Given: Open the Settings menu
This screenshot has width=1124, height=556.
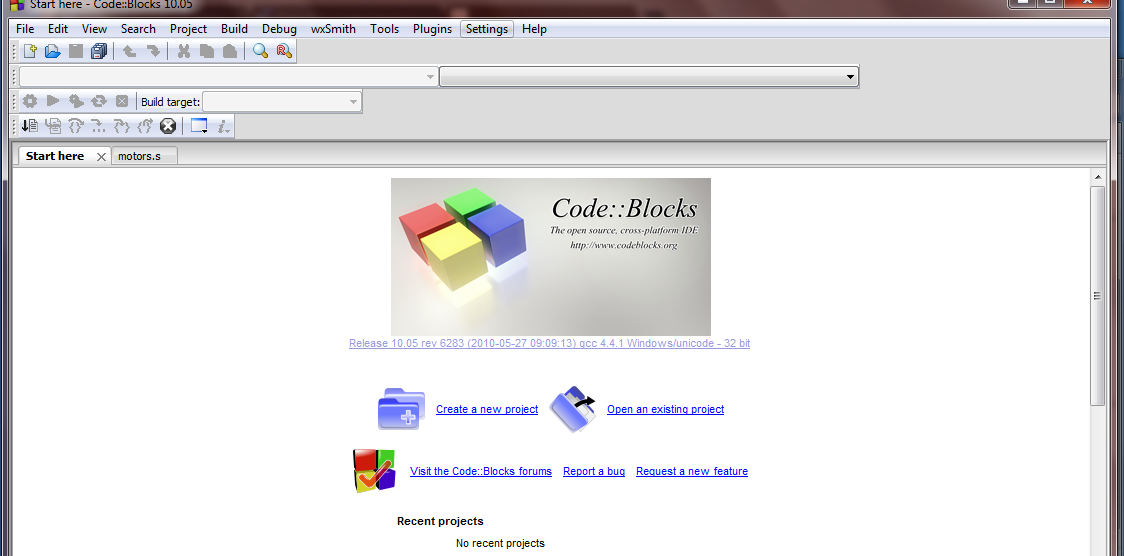Looking at the screenshot, I should pos(487,29).
